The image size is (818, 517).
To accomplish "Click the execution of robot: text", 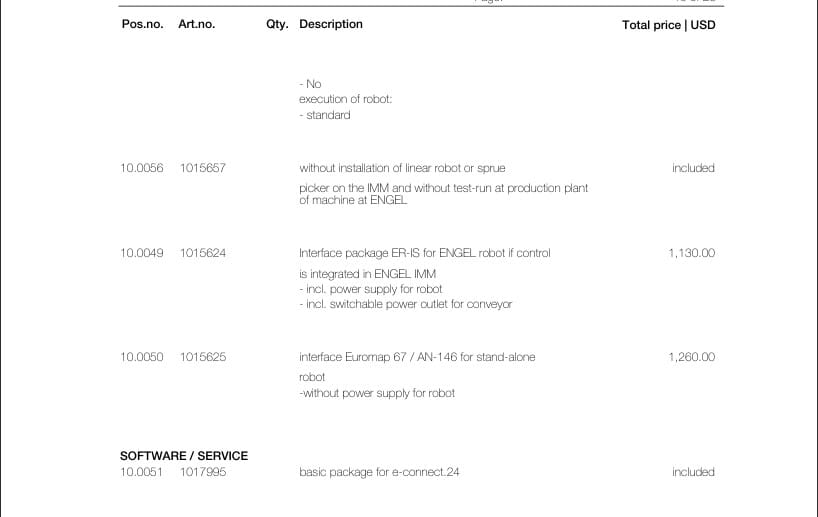I will 345,99.
